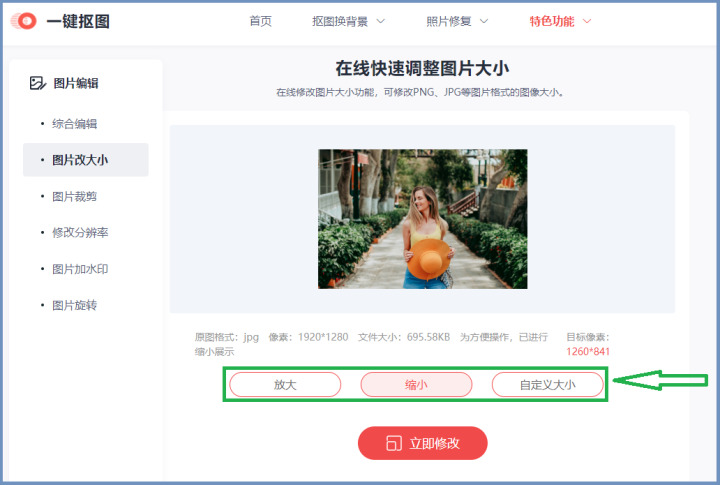Expand the 特色功能 dropdown chevron
The height and width of the screenshot is (485, 720).
[x=587, y=21]
